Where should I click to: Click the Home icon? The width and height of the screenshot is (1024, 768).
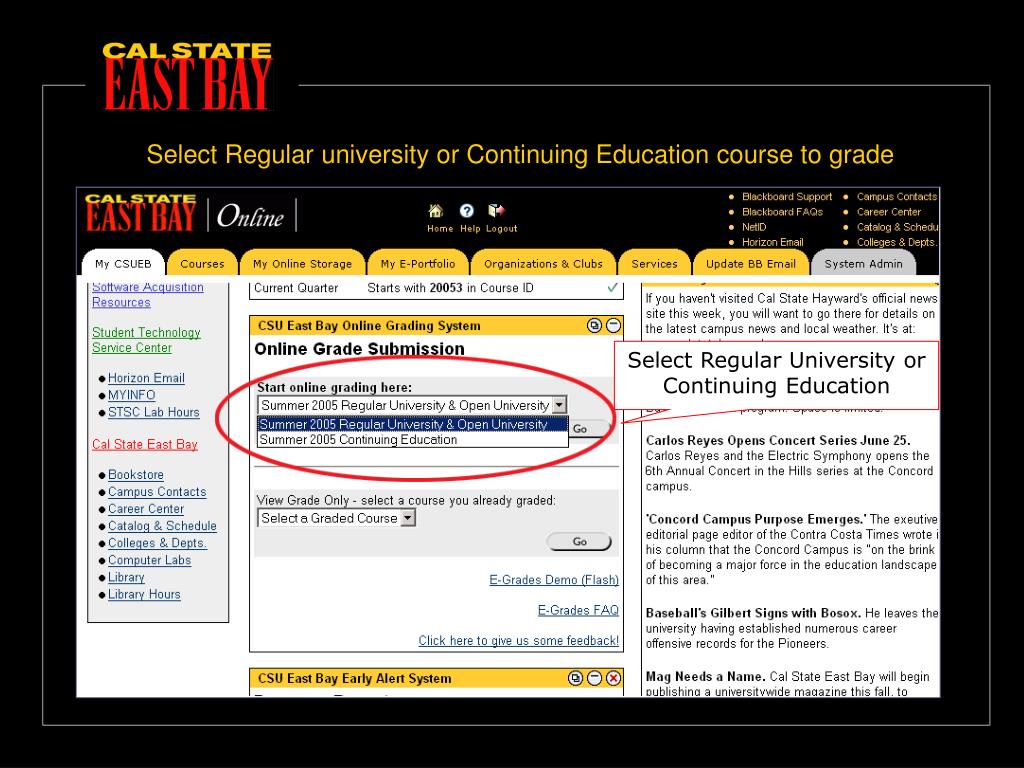coord(436,211)
